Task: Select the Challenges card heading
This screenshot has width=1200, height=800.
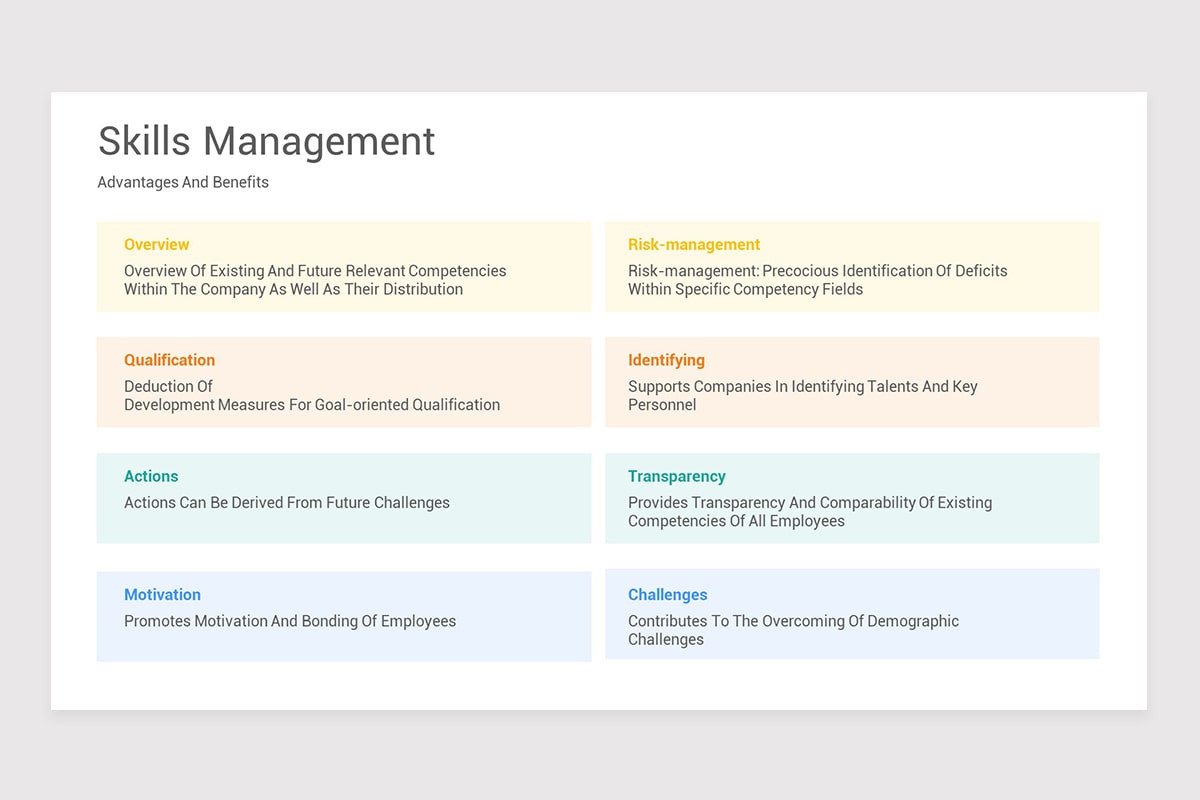Action: 667,594
